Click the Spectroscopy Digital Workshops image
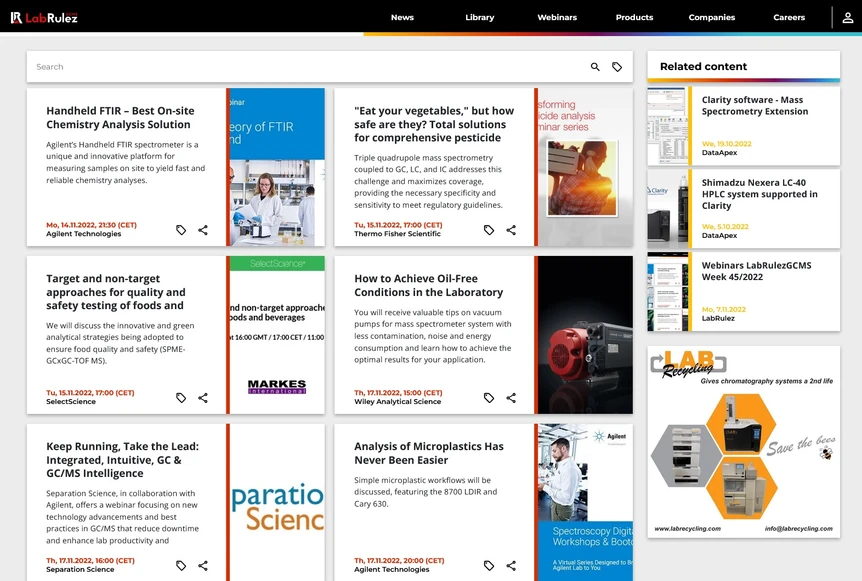 tap(585, 502)
